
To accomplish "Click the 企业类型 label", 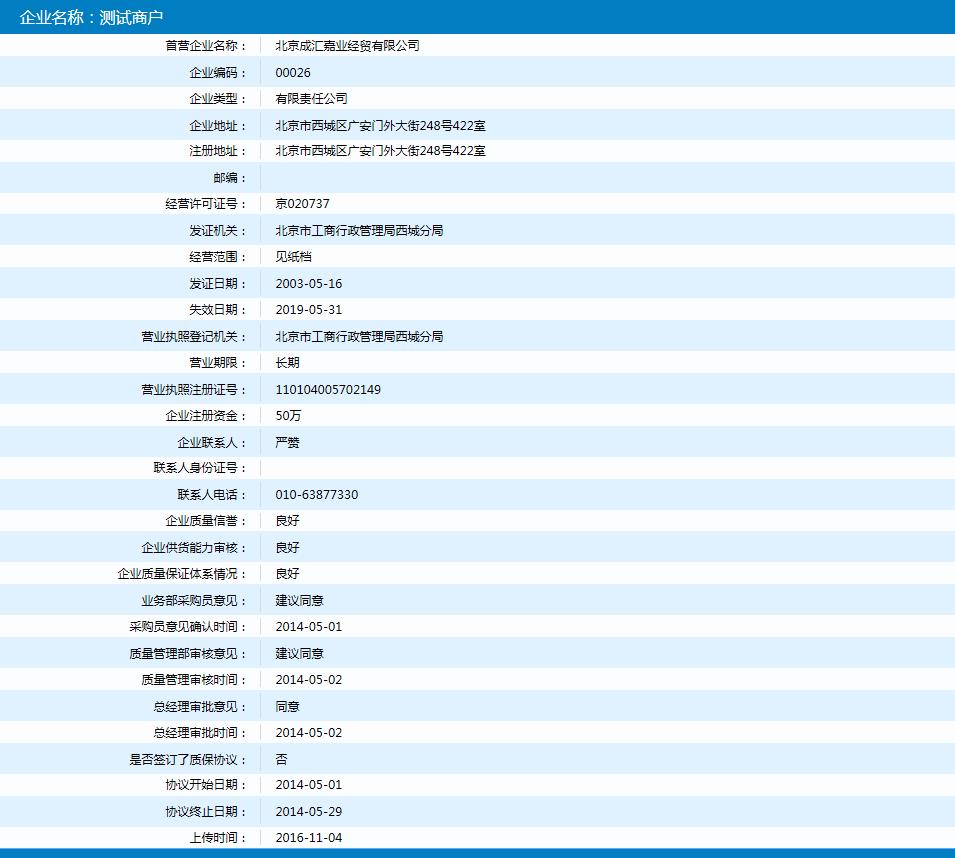I will point(217,99).
